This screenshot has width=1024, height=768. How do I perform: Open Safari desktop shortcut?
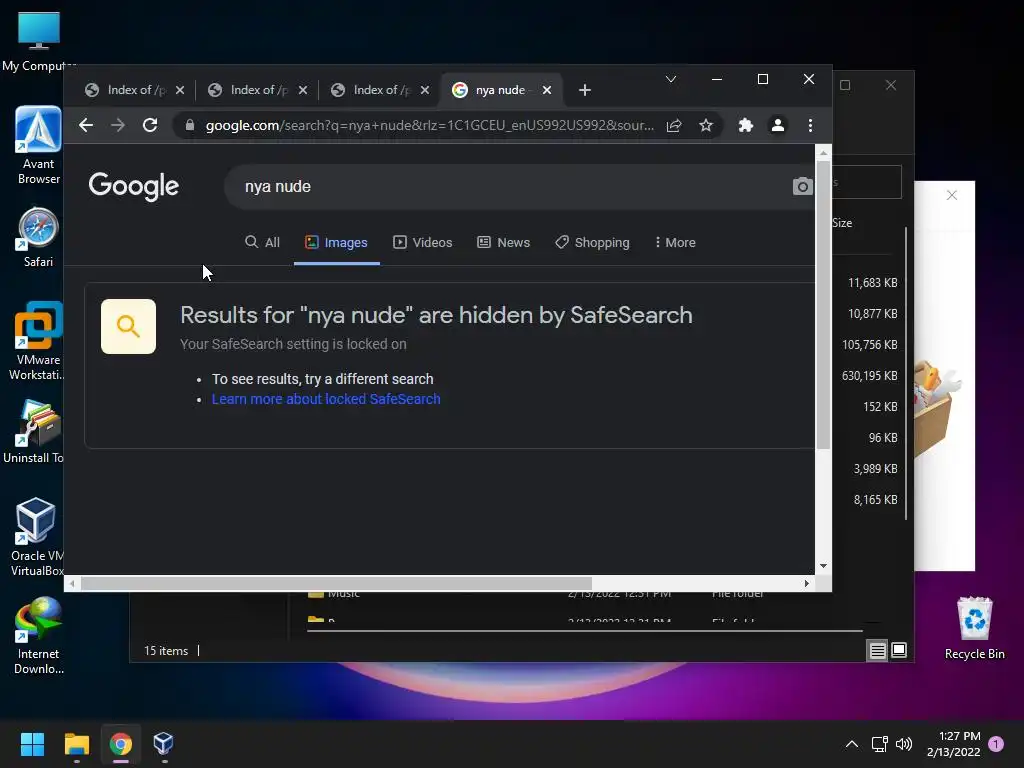click(38, 238)
